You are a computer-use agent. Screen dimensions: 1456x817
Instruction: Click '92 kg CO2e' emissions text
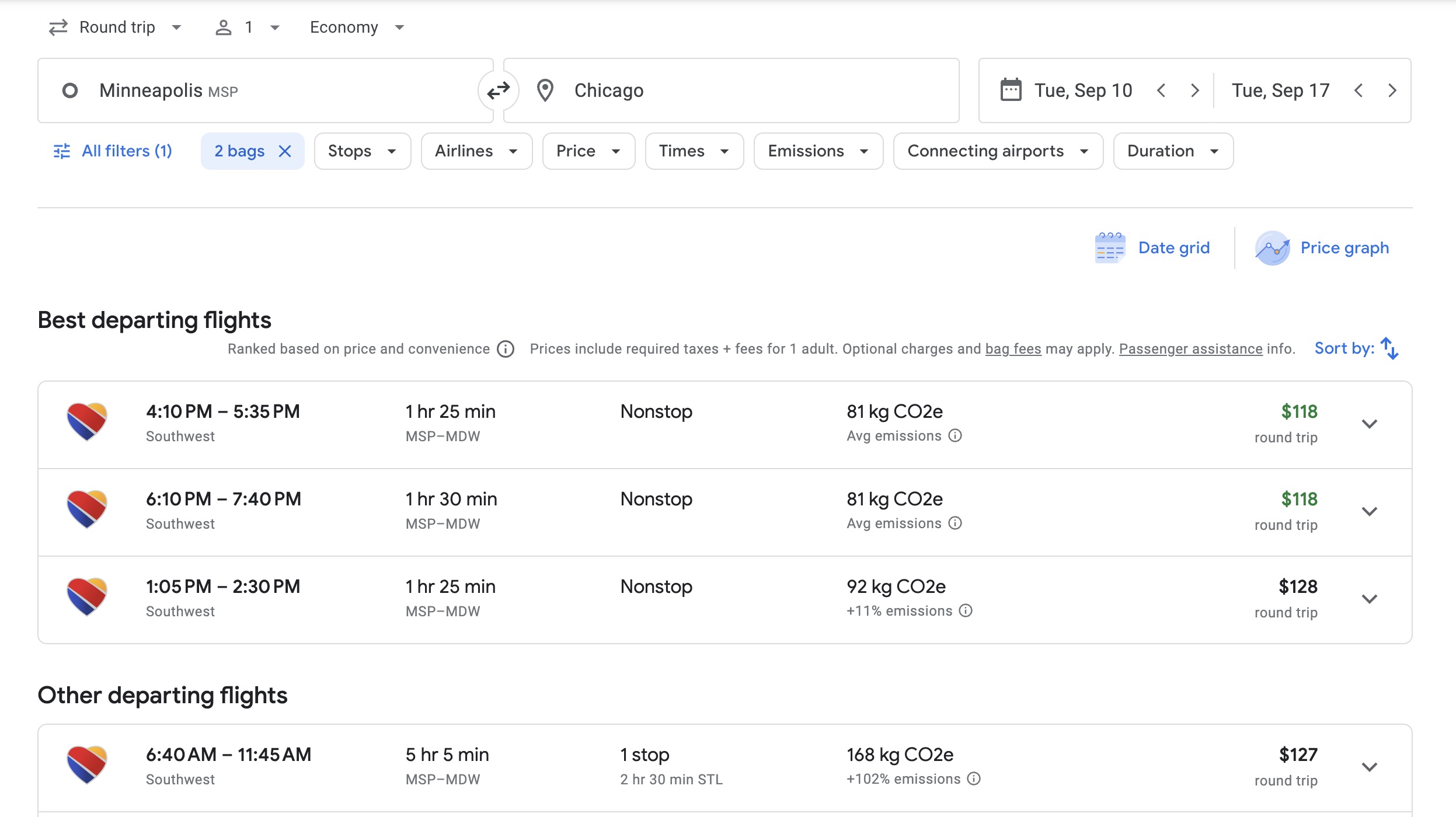pyautogui.click(x=896, y=586)
